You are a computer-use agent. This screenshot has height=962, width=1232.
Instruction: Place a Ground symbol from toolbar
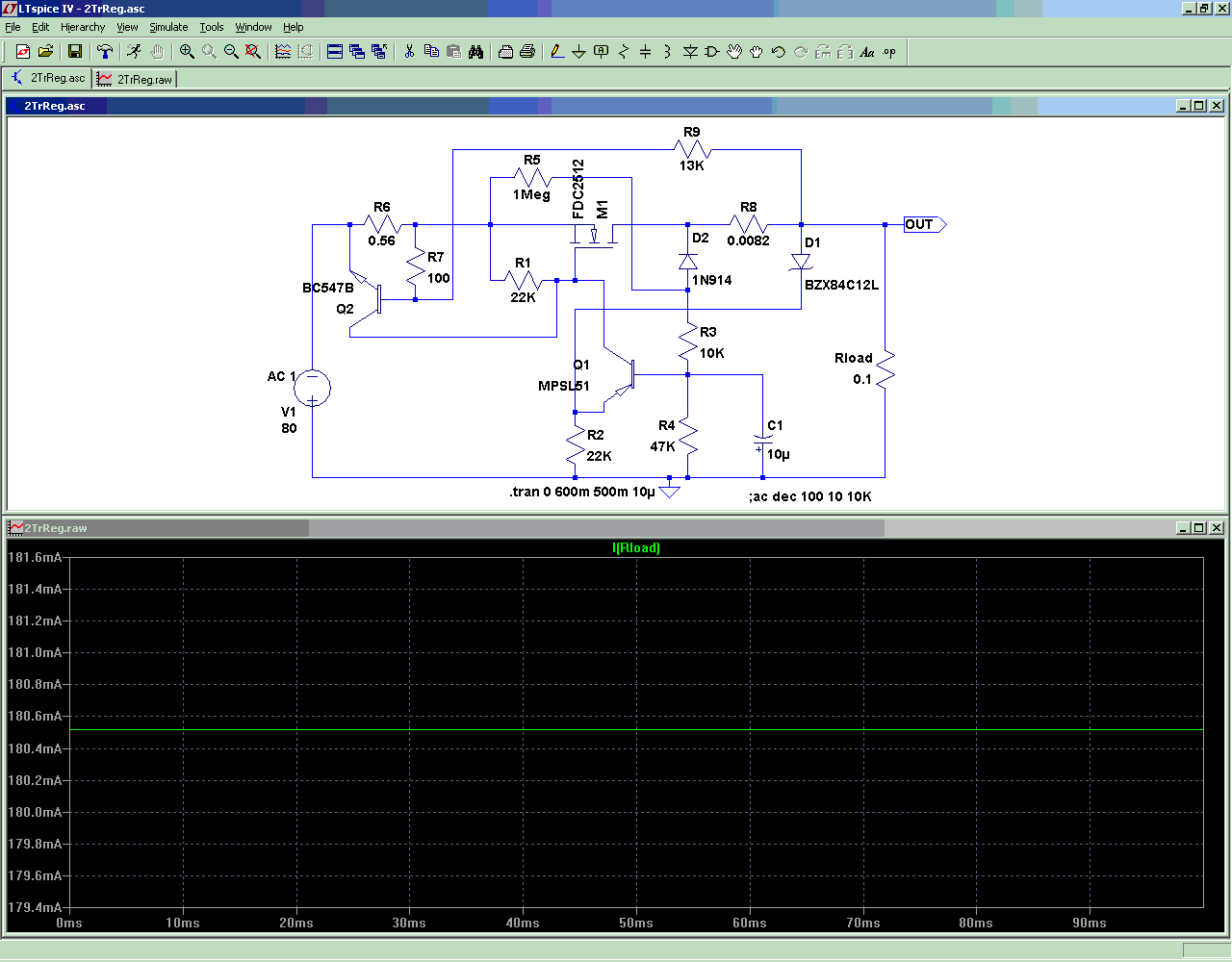point(578,51)
